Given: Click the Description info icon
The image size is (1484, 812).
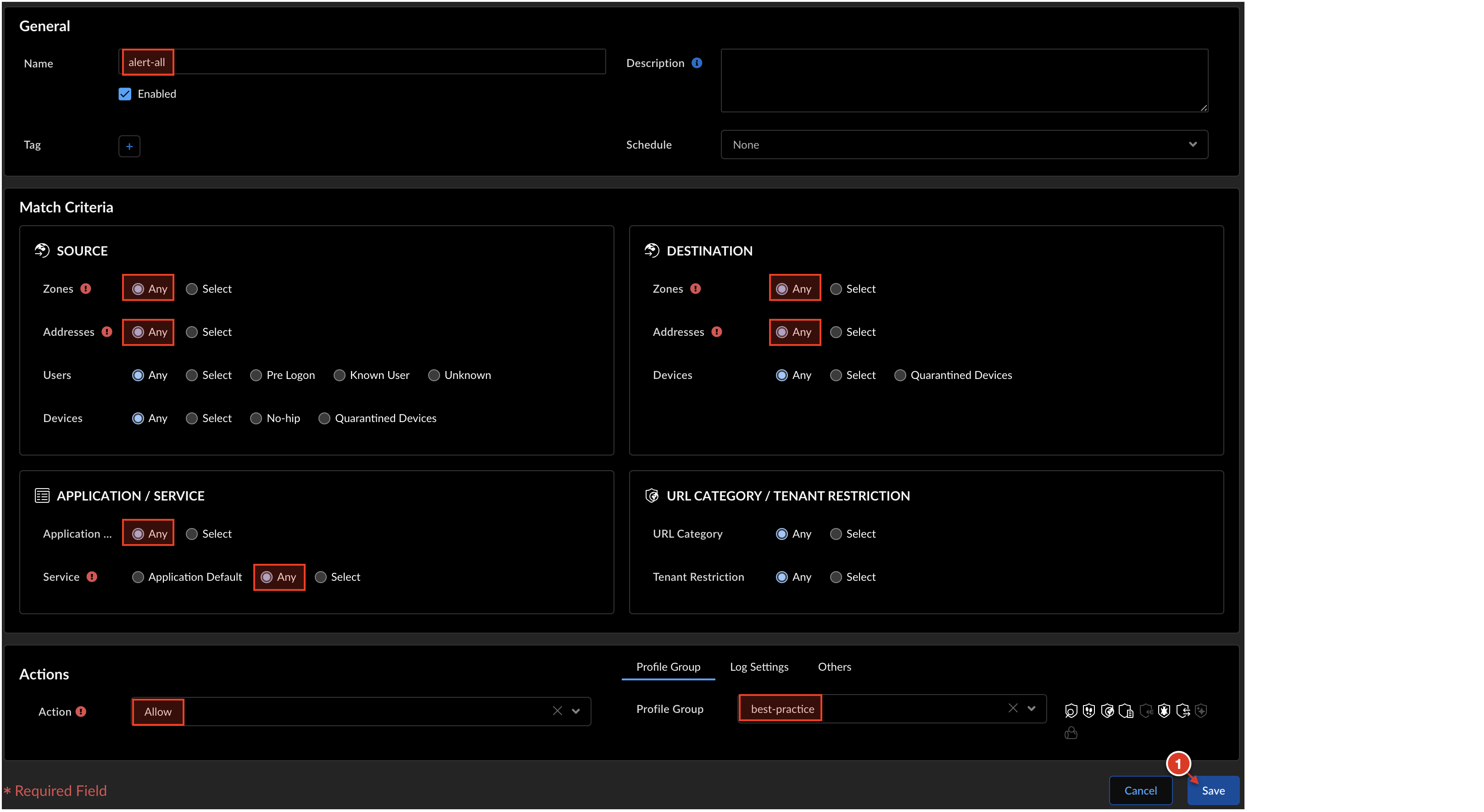Looking at the screenshot, I should point(697,63).
